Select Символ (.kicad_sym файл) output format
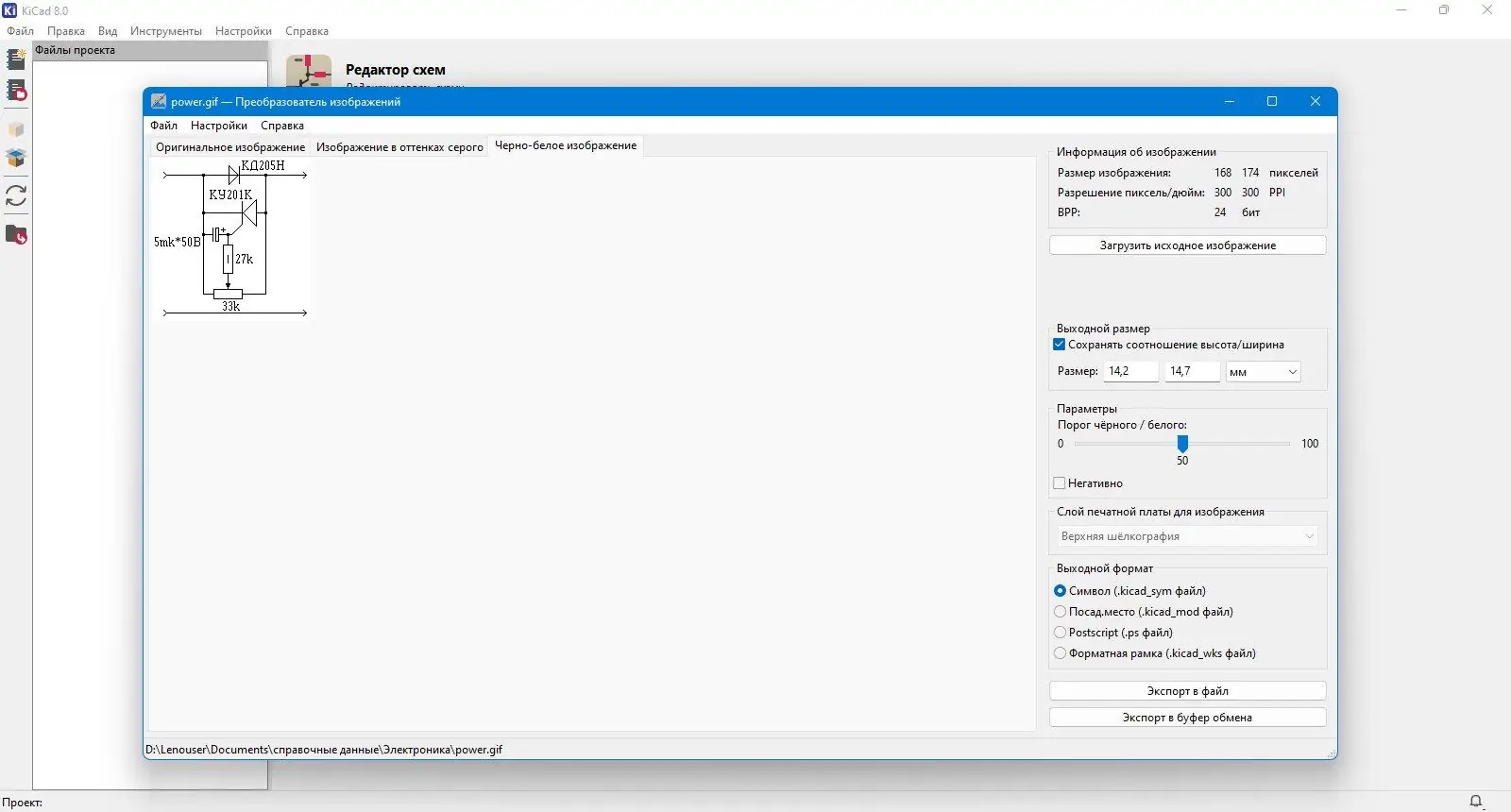Viewport: 1511px width, 812px height. point(1060,591)
